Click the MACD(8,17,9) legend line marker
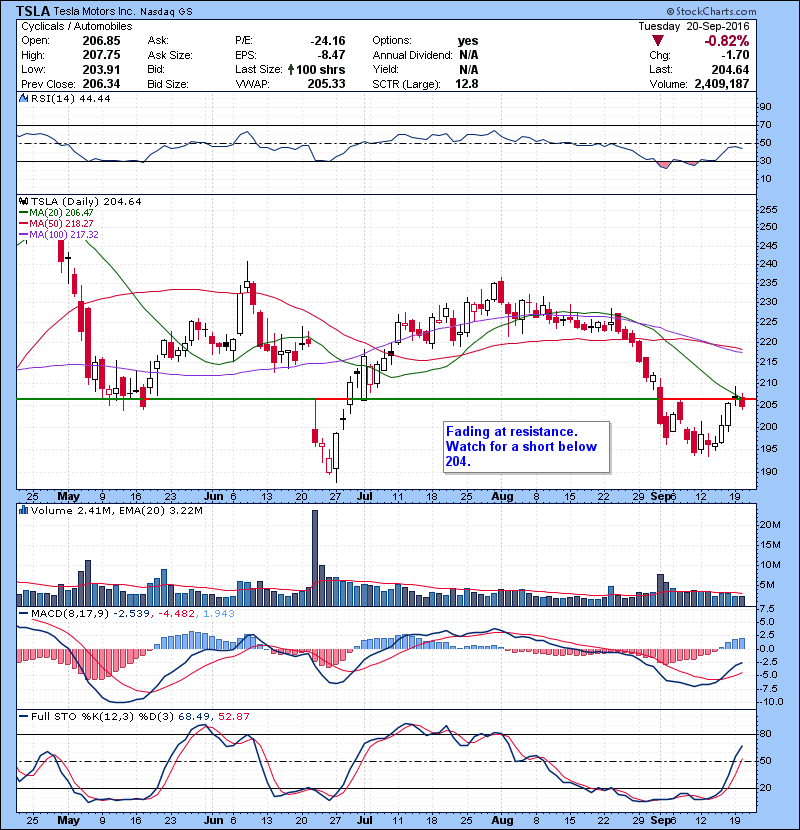800x830 pixels. click(23, 614)
